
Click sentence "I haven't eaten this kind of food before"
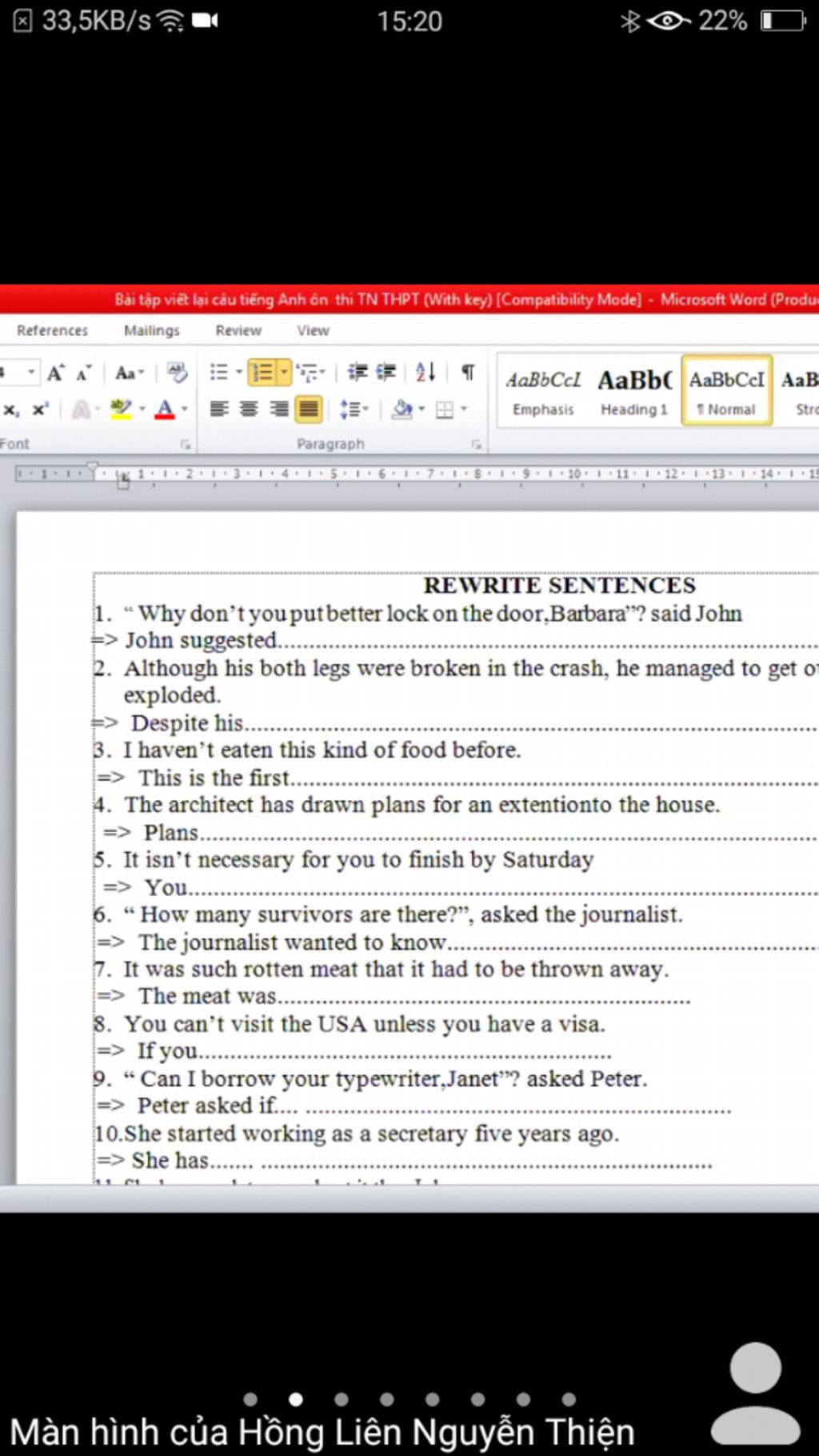[x=322, y=750]
